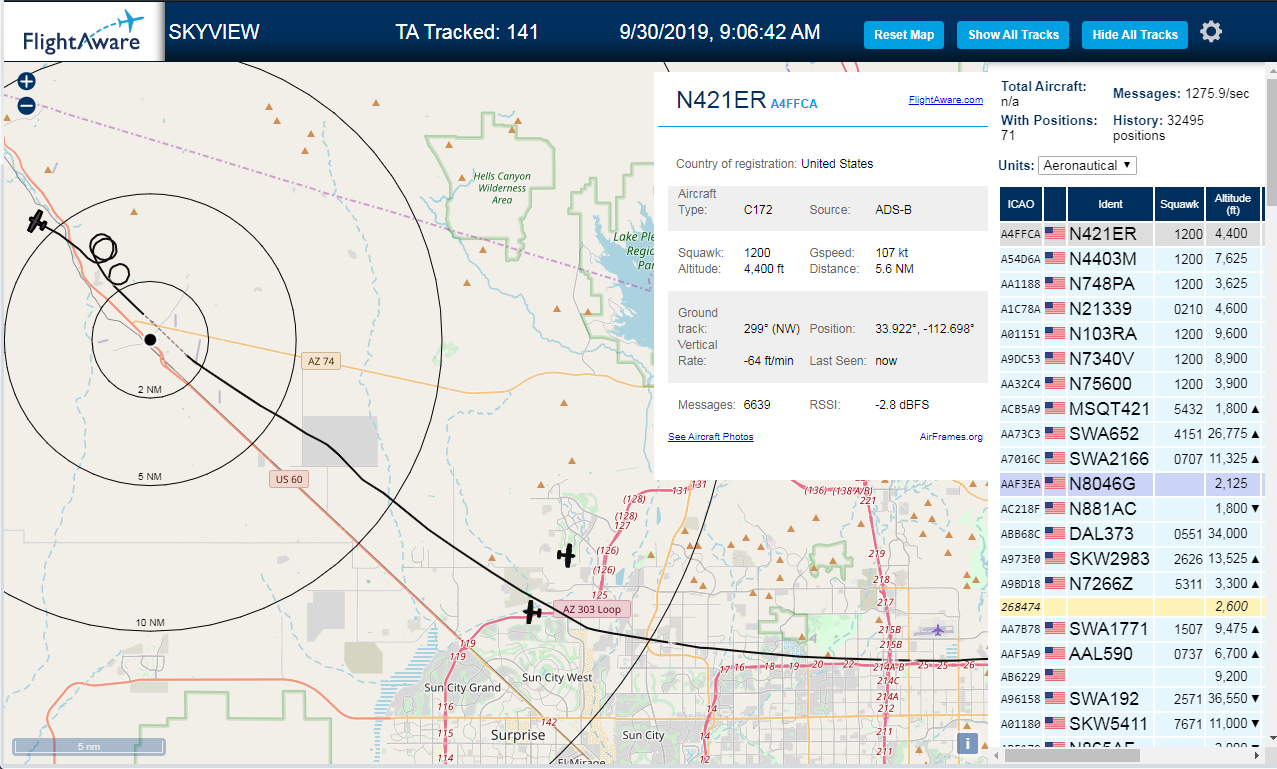Click Show All Tracks button
1277x769 pixels.
click(1013, 35)
